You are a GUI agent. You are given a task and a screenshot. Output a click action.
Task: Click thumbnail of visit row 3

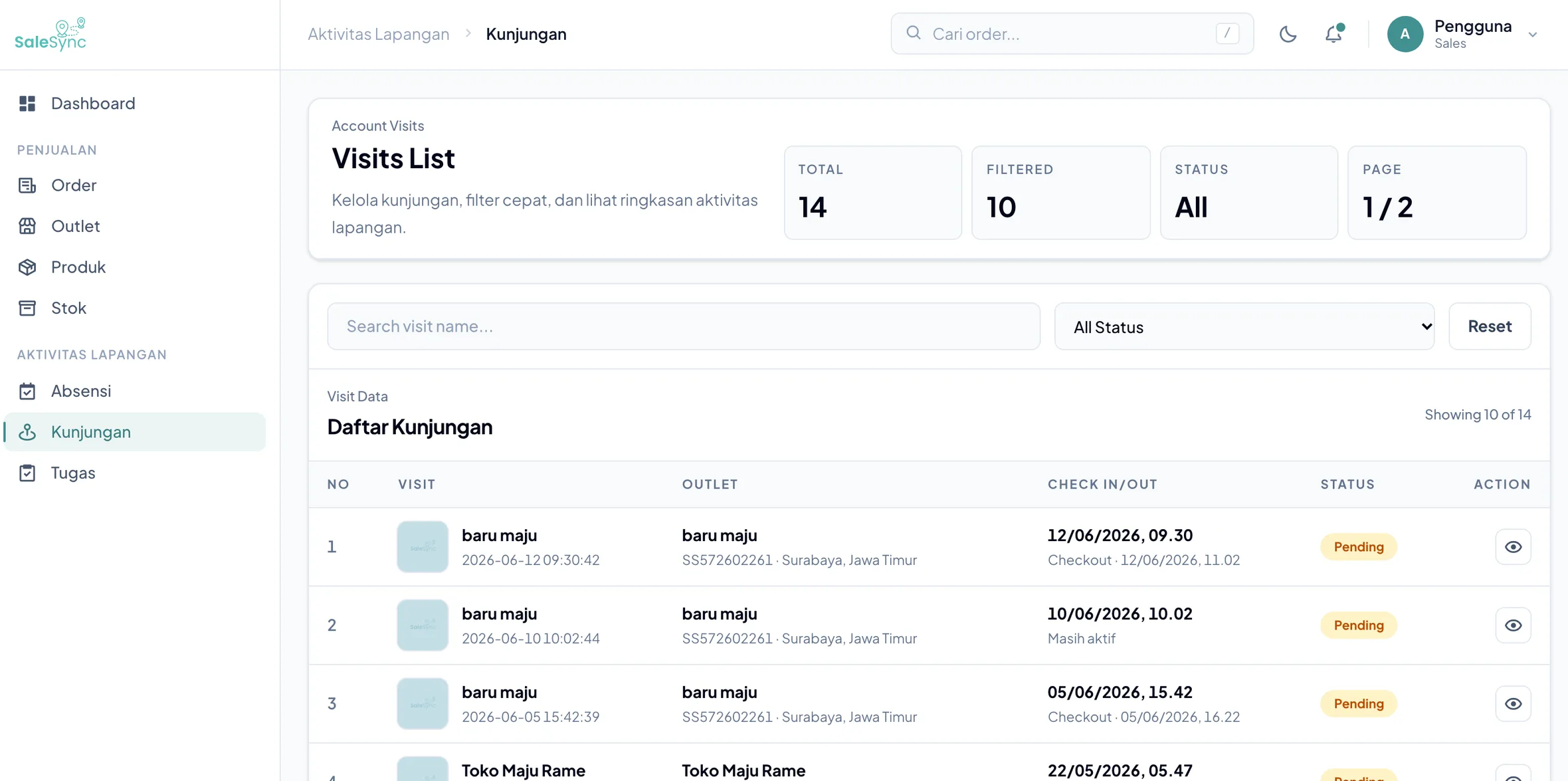coord(423,704)
